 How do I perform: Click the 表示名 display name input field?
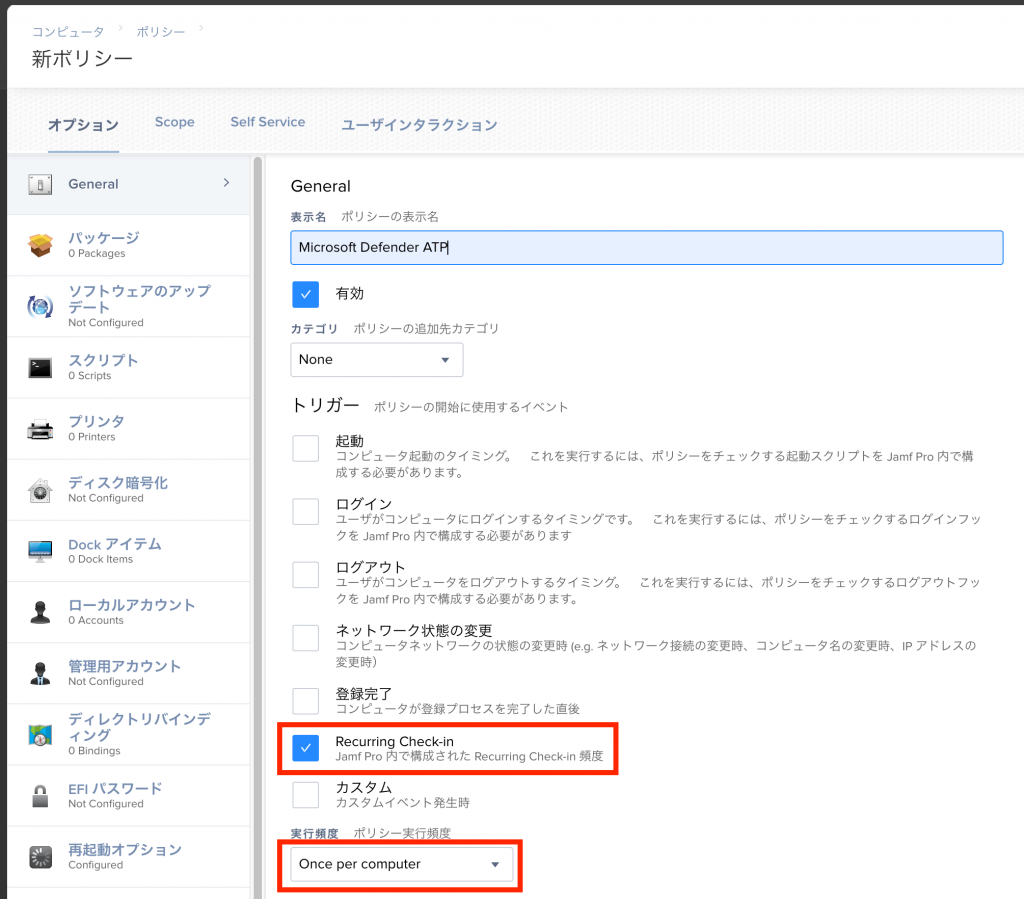click(647, 247)
